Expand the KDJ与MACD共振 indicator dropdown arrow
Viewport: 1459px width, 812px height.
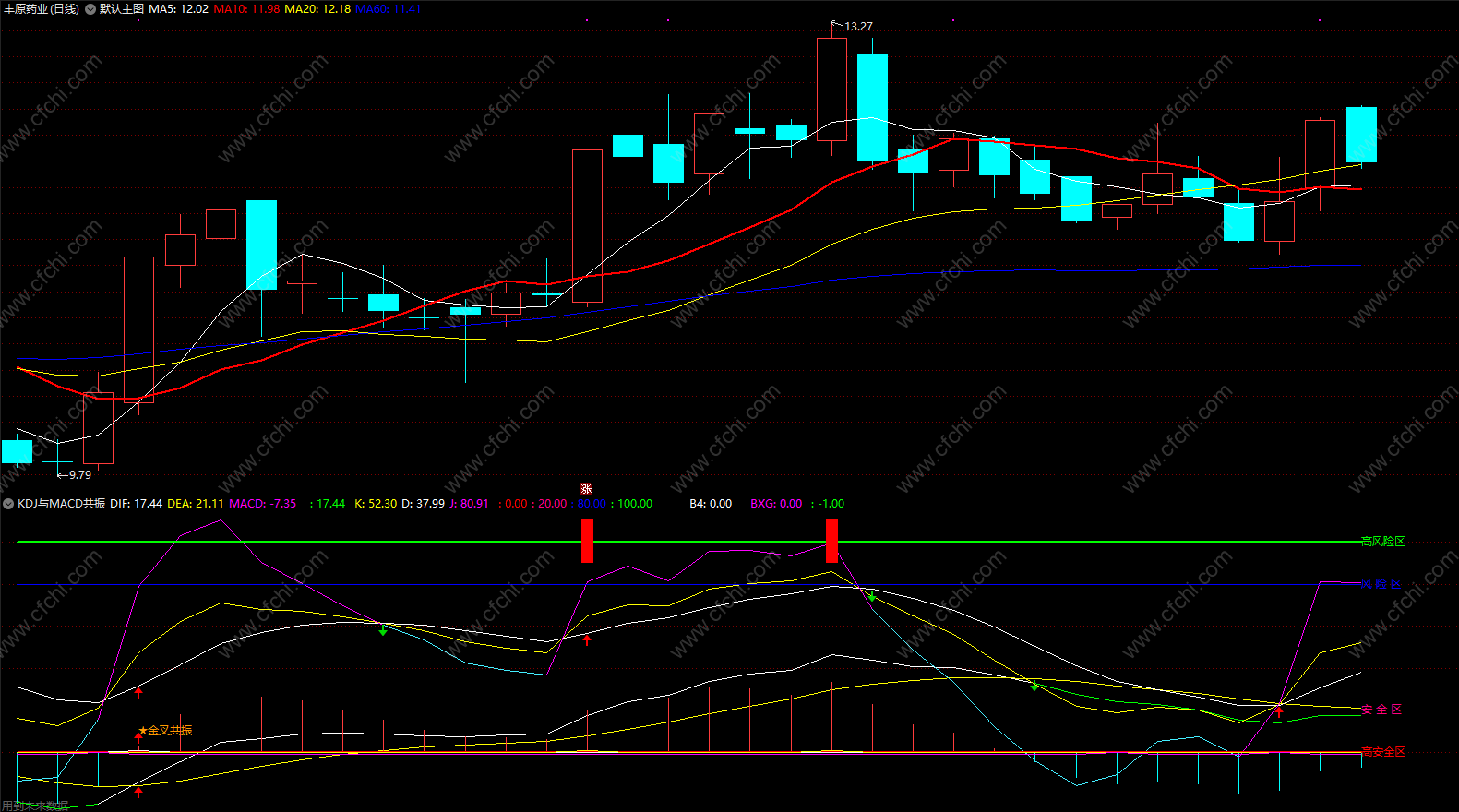coord(8,504)
